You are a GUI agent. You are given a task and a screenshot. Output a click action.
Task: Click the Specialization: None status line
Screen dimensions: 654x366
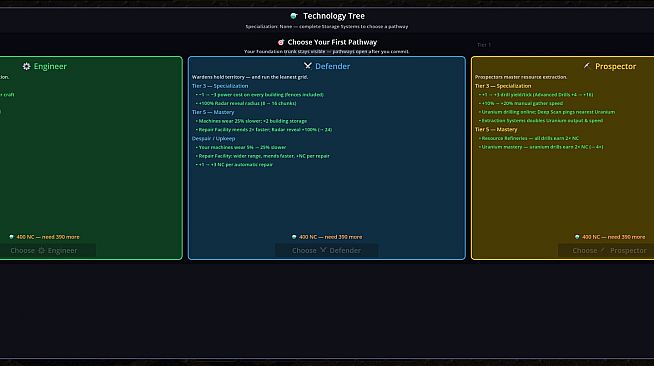click(327, 26)
